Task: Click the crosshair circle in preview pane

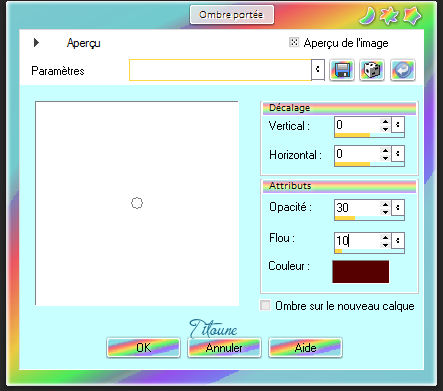Action: [x=137, y=203]
